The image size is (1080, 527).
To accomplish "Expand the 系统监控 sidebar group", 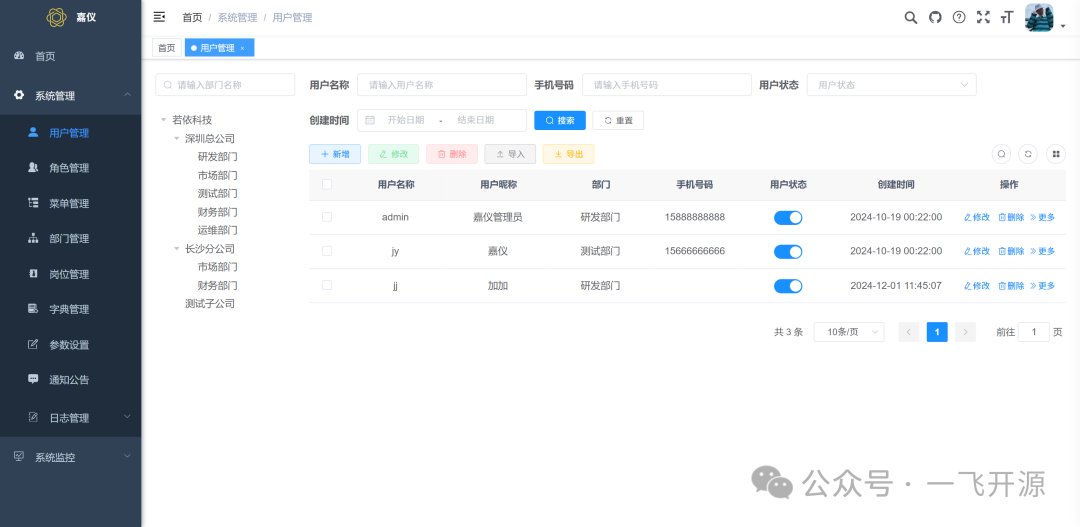I will 70,457.
